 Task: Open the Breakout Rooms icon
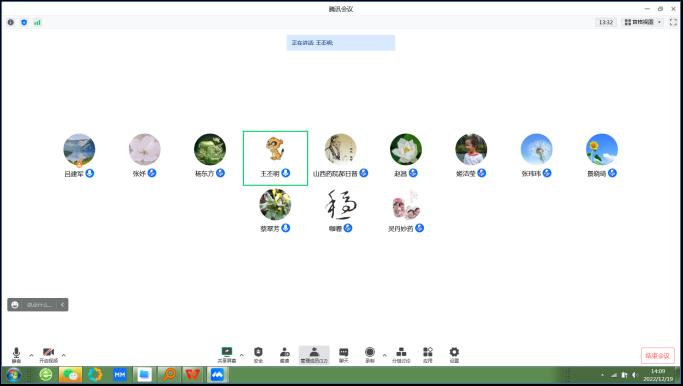coord(401,355)
